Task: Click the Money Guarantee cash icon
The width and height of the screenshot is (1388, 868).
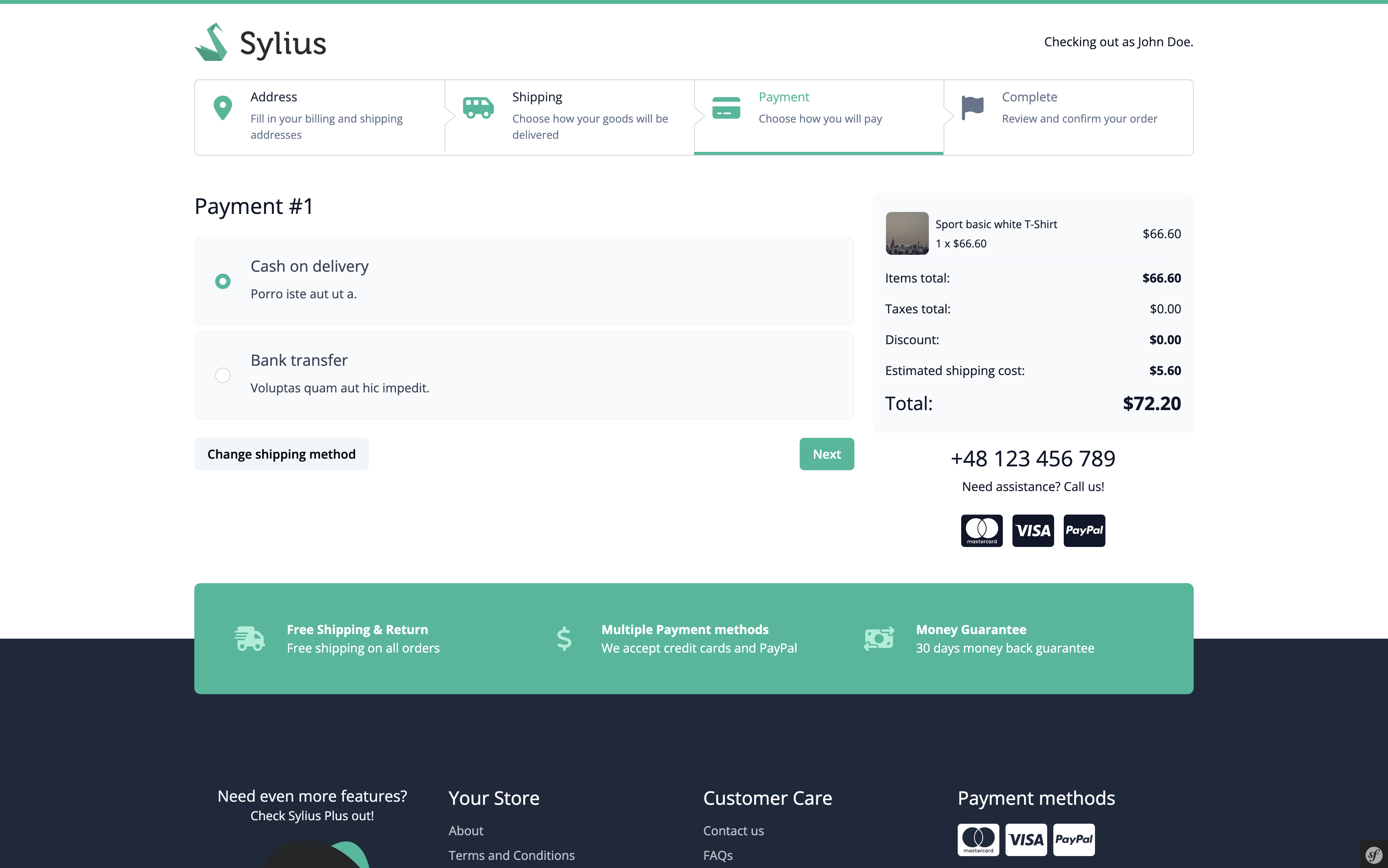Action: point(879,638)
